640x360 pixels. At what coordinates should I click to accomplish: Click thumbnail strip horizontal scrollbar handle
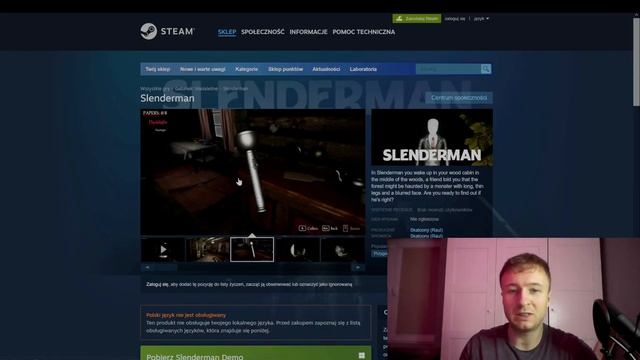[166, 267]
